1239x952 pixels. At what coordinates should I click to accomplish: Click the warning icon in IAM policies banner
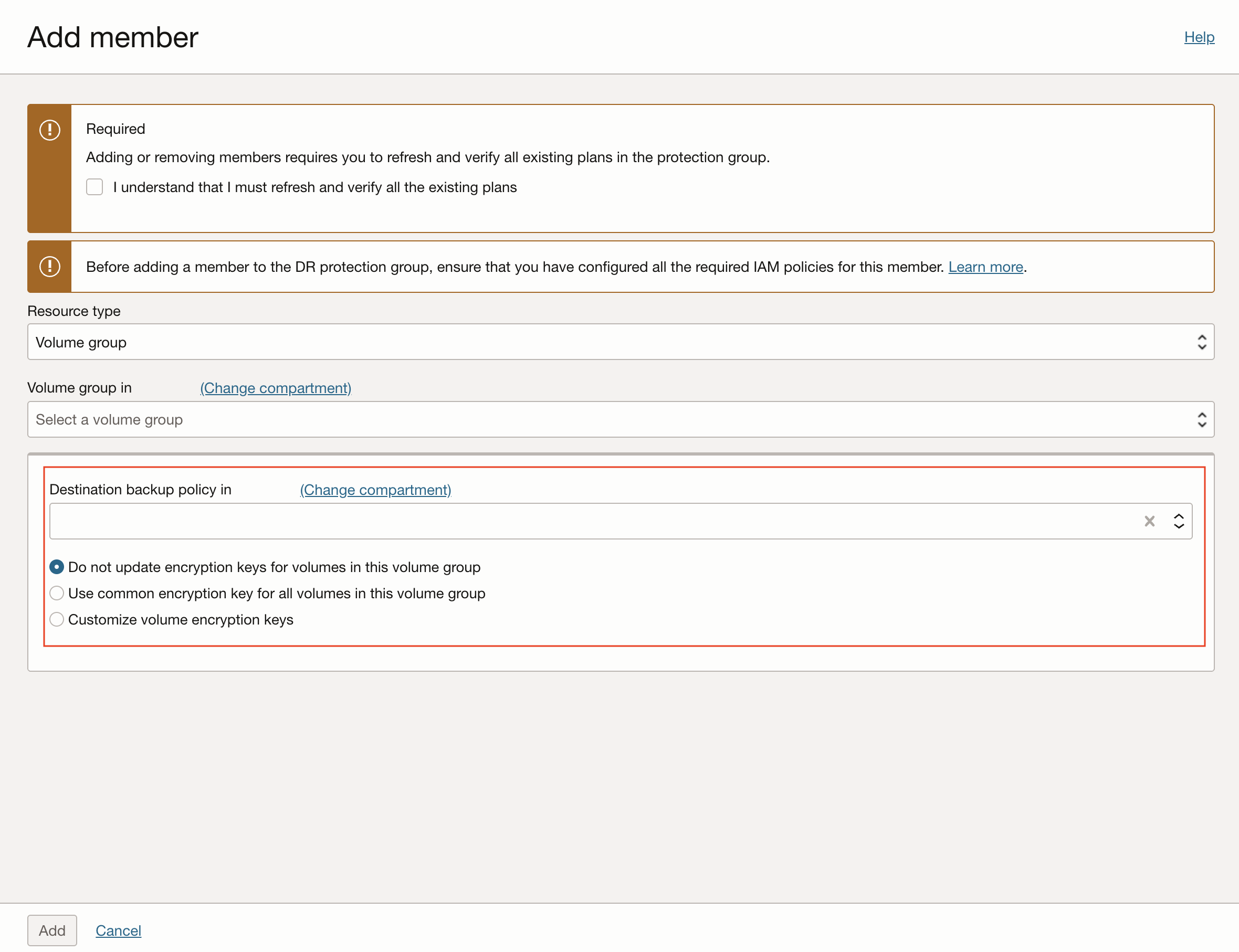50,266
